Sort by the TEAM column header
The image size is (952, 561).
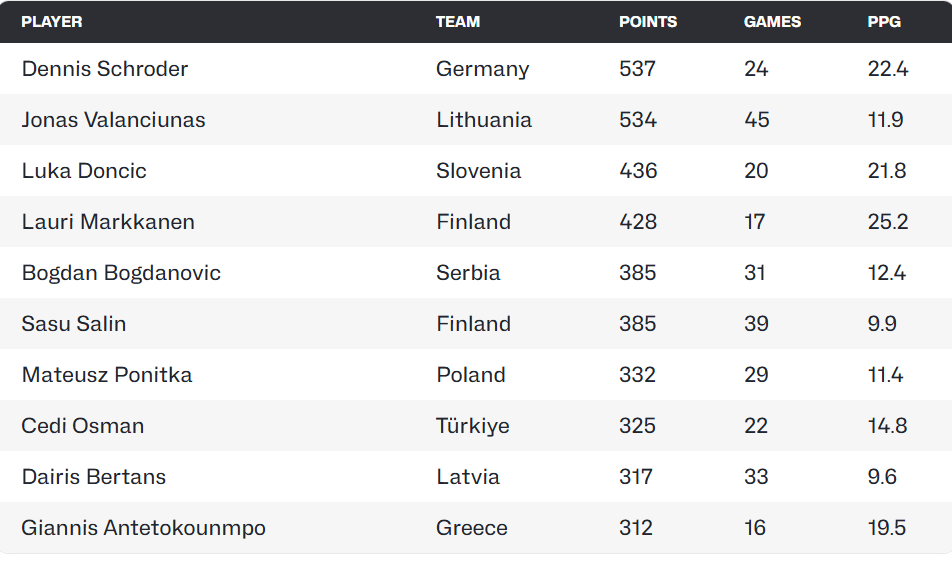[x=458, y=21]
